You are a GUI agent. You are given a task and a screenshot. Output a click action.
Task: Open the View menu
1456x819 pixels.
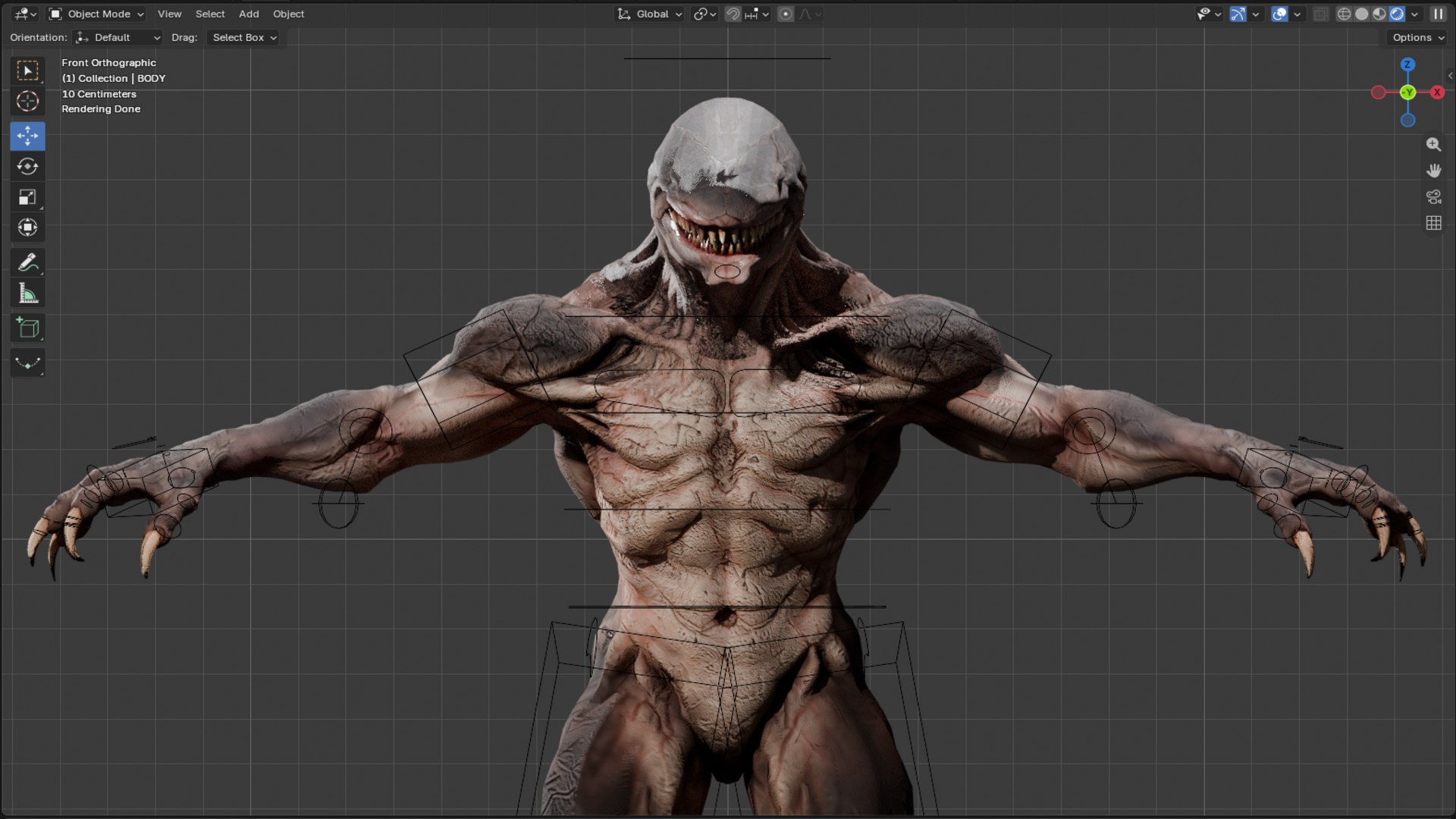click(169, 14)
